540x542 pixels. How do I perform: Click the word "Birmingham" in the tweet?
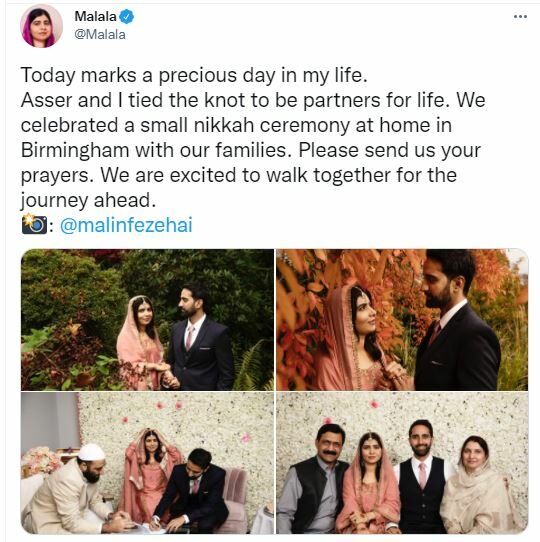point(75,150)
